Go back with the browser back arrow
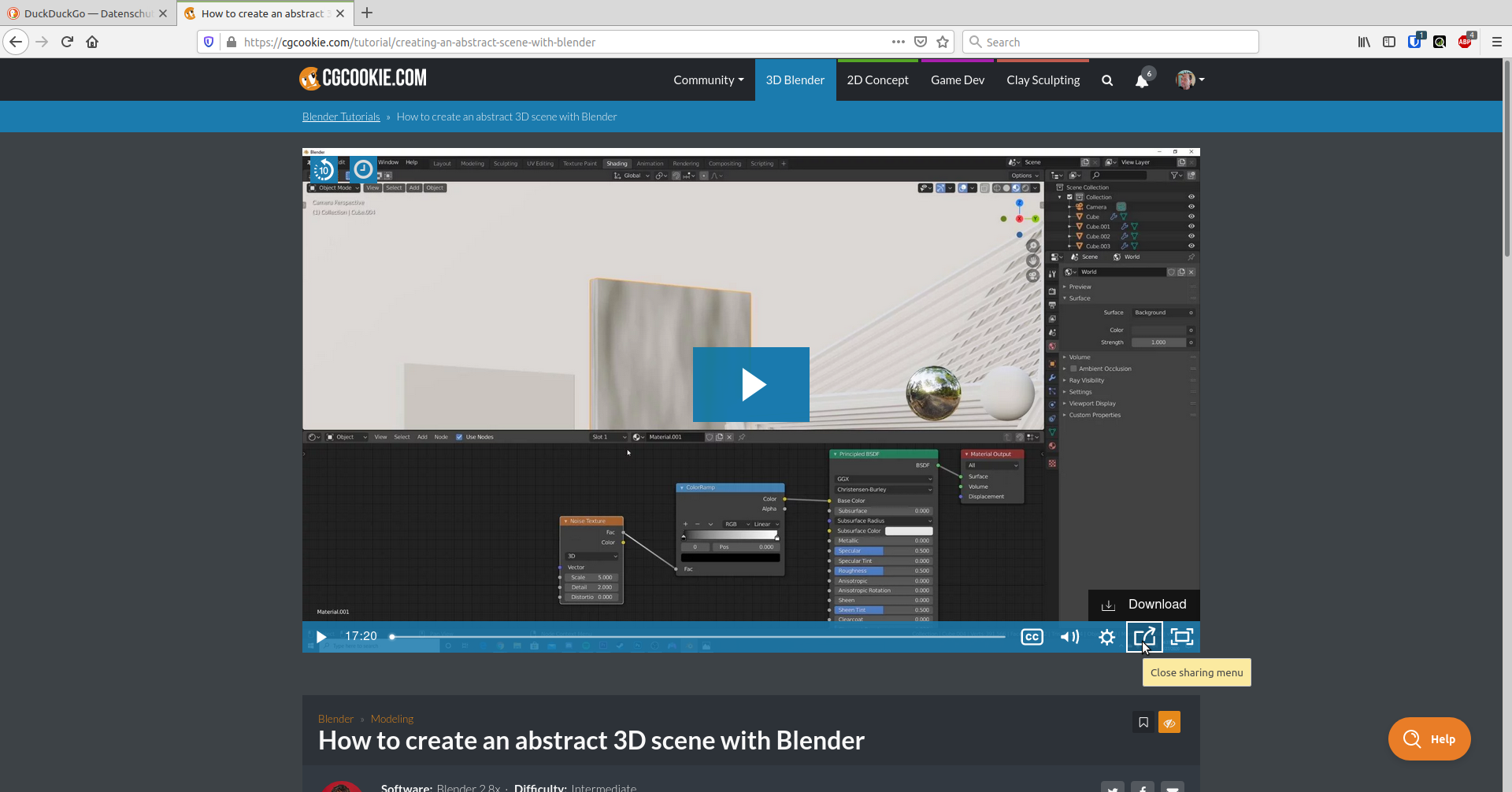 click(x=16, y=42)
